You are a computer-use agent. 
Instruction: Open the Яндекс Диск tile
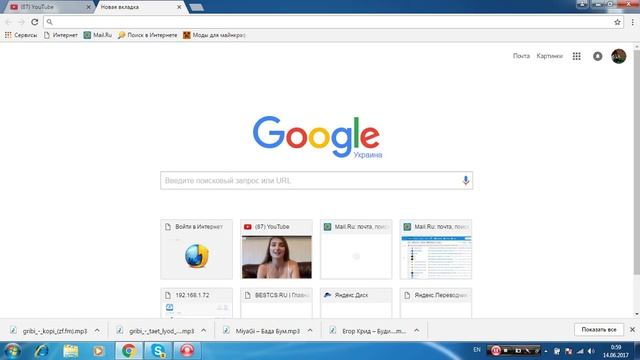pos(356,303)
